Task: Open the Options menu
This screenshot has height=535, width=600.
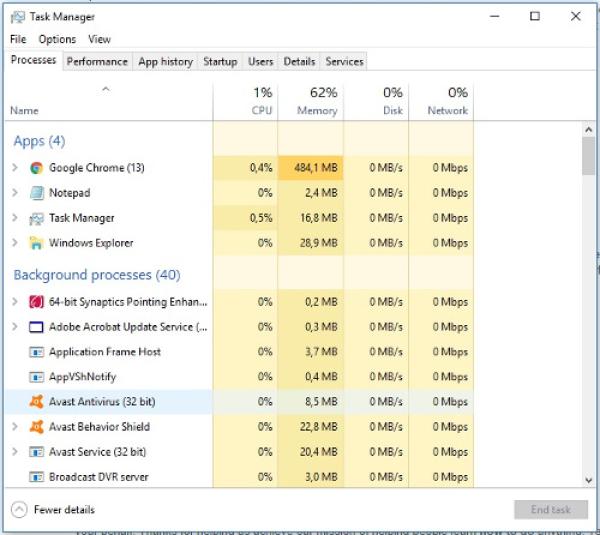Action: pyautogui.click(x=57, y=39)
